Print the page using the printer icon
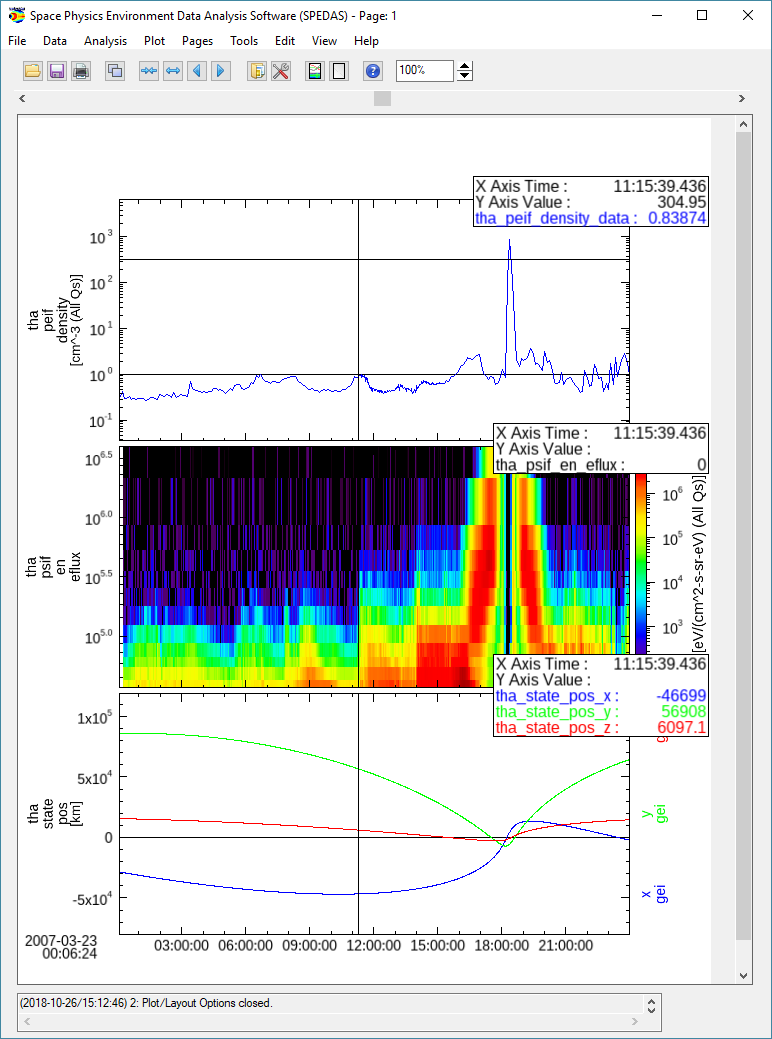 coord(81,71)
